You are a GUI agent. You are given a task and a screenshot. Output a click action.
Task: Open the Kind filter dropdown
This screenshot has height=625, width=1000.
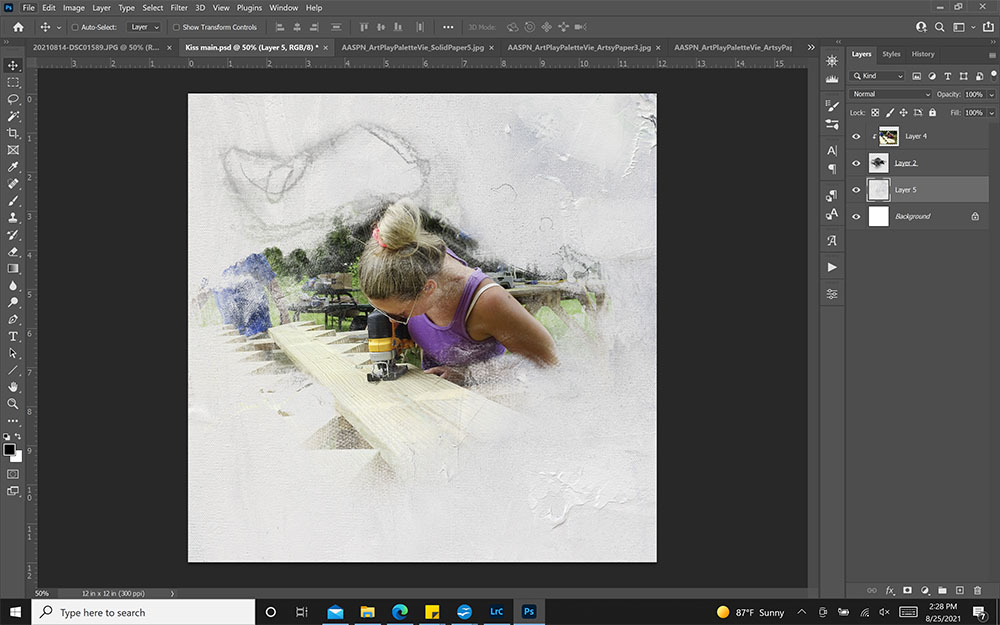(x=878, y=76)
